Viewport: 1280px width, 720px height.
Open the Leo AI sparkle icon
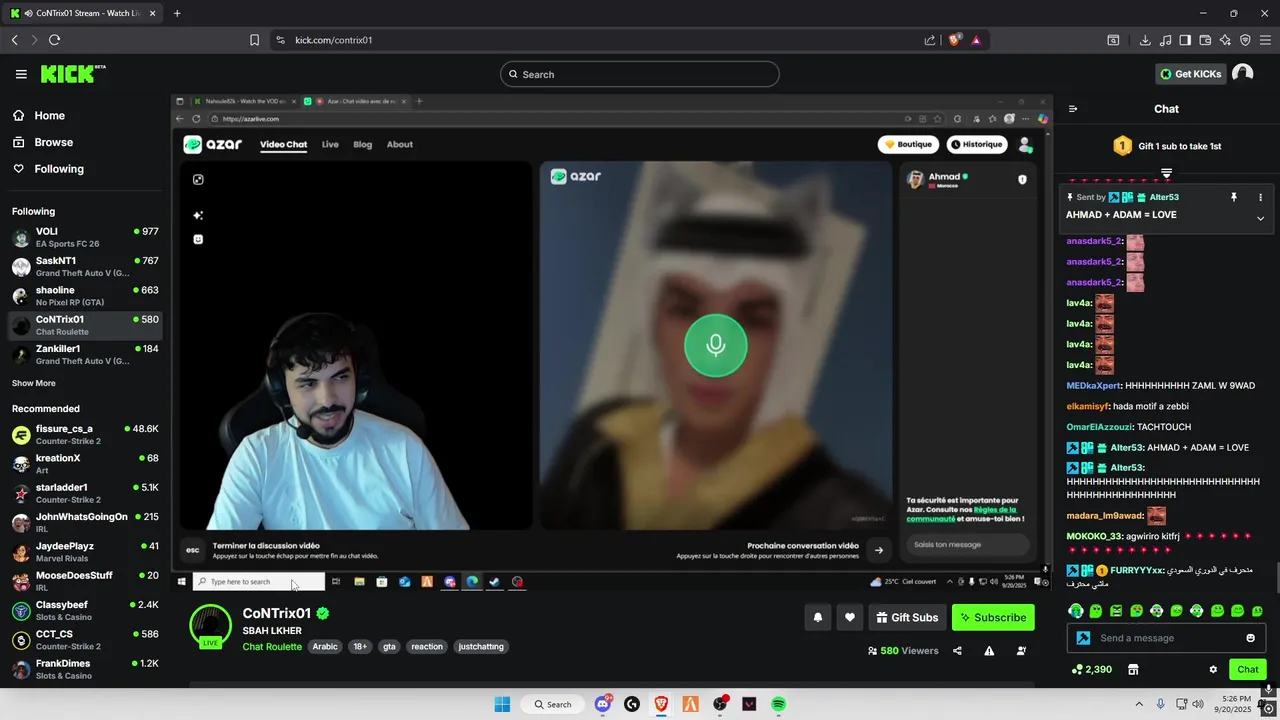[x=1225, y=40]
